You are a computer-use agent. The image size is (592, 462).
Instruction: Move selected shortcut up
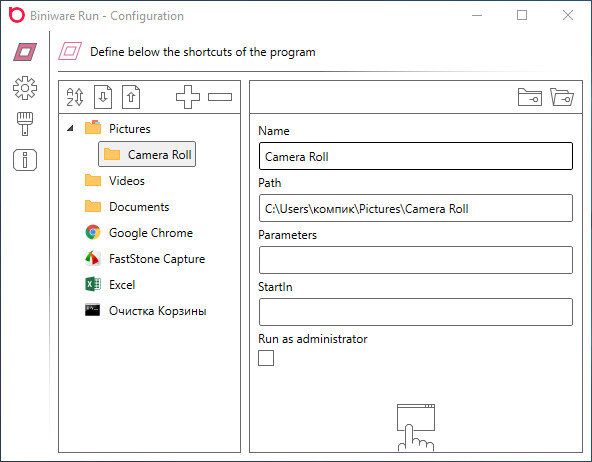click(131, 97)
